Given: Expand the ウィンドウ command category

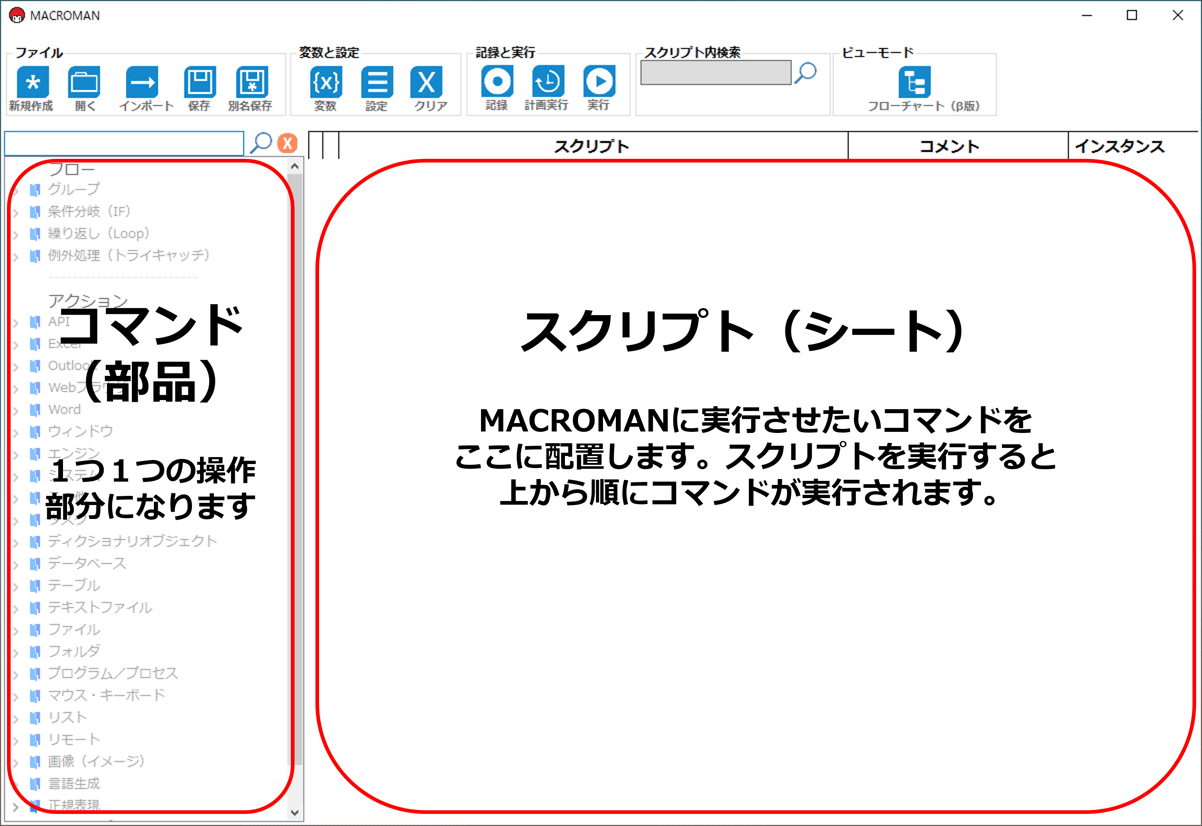Looking at the screenshot, I should pyautogui.click(x=16, y=432).
